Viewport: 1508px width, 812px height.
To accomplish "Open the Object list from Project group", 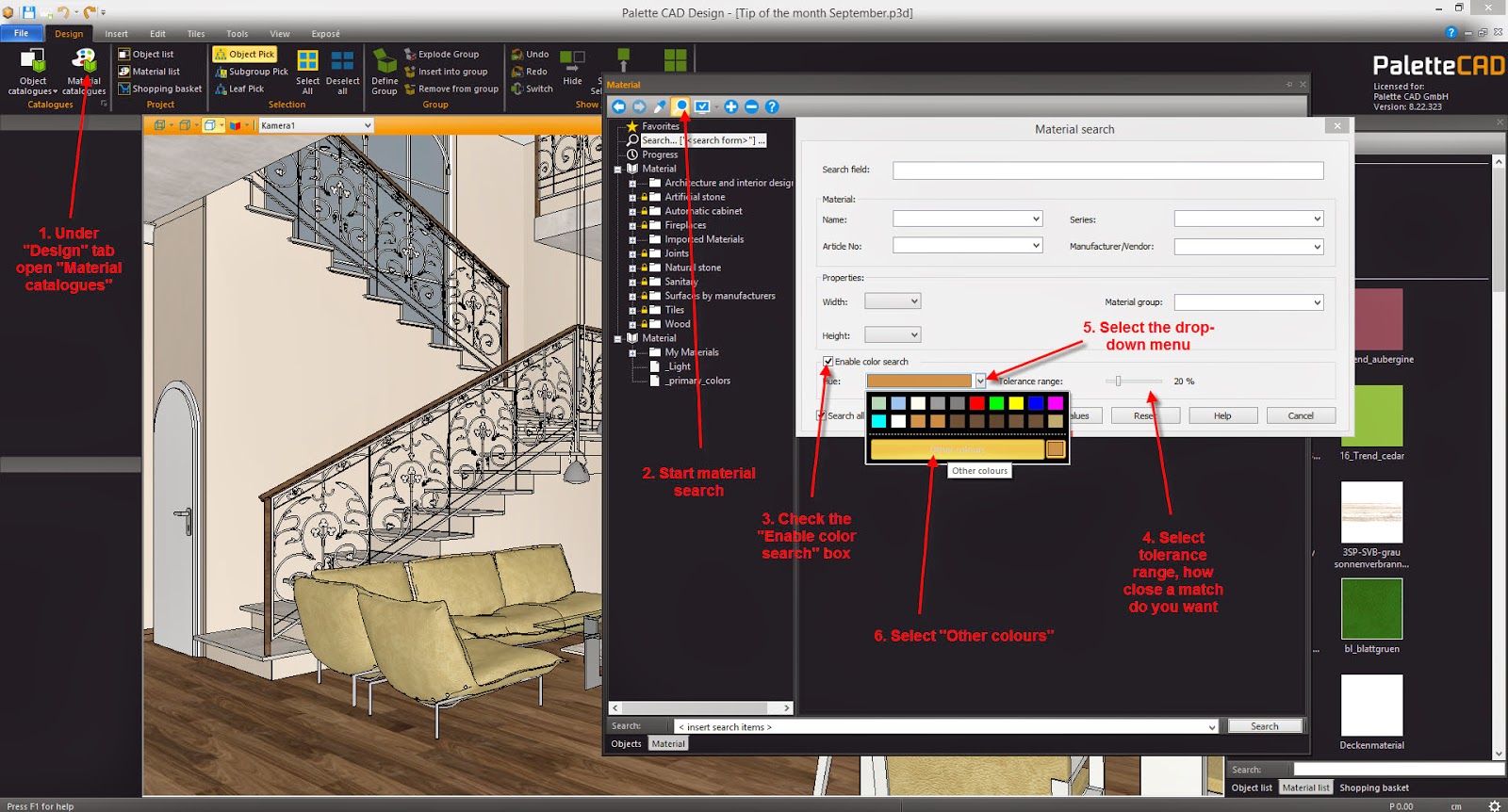I will [x=146, y=55].
